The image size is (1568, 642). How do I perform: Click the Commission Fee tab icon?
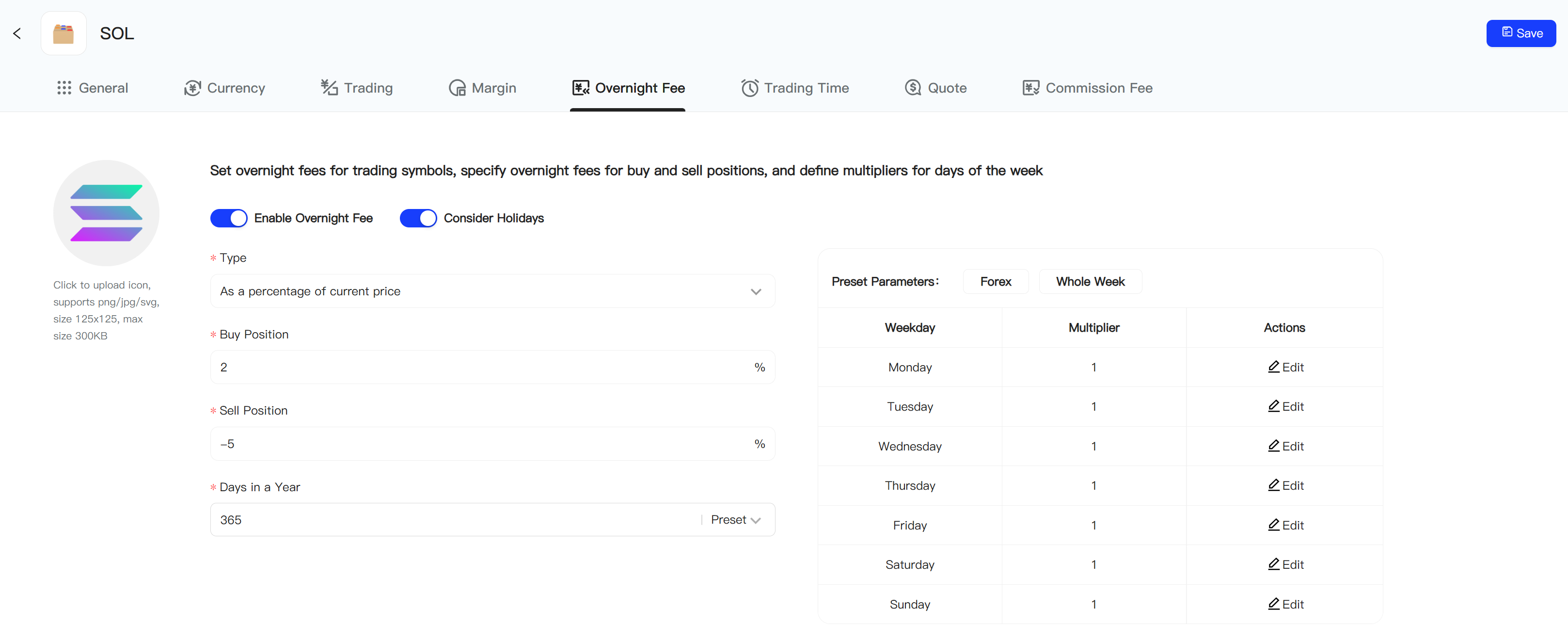click(x=1031, y=88)
